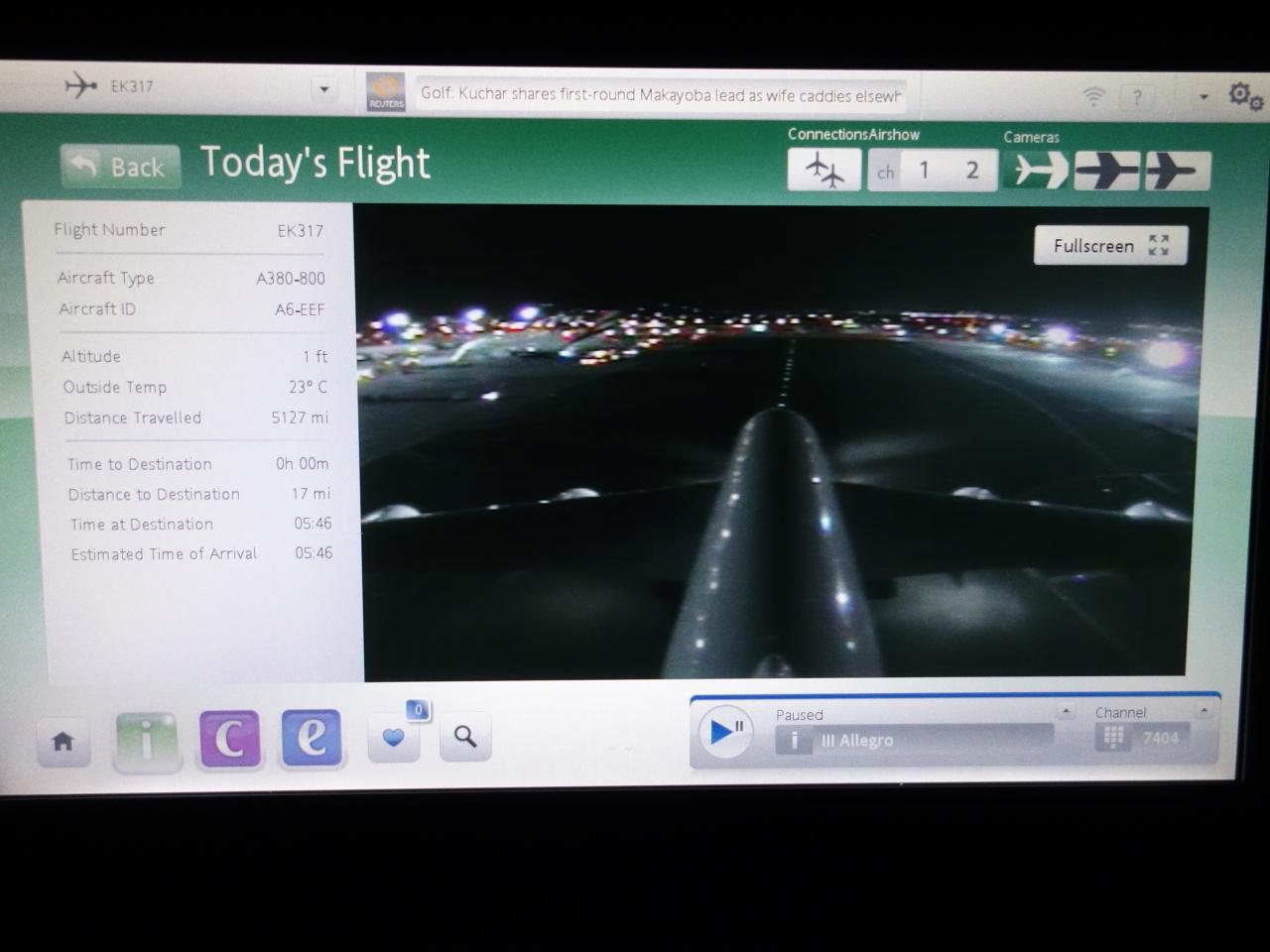This screenshot has width=1270, height=952.
Task: Resume playback with the play/pause button
Action: click(x=725, y=732)
